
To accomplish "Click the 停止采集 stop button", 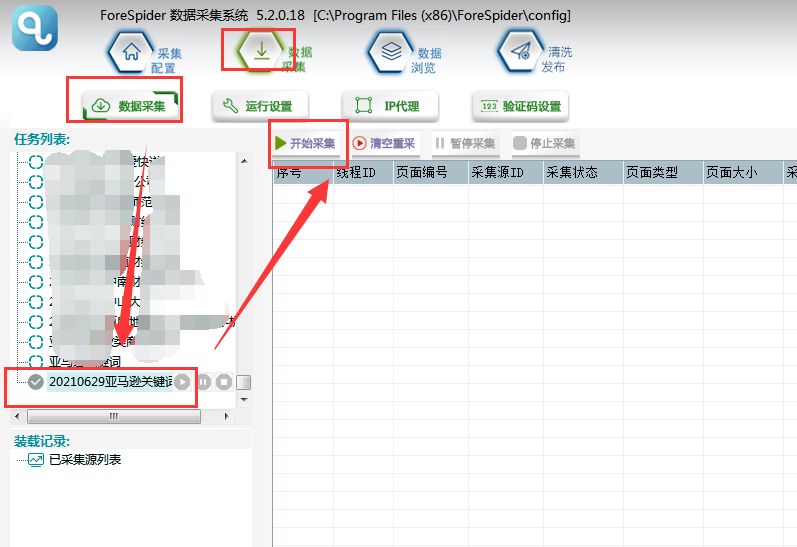I will [545, 143].
